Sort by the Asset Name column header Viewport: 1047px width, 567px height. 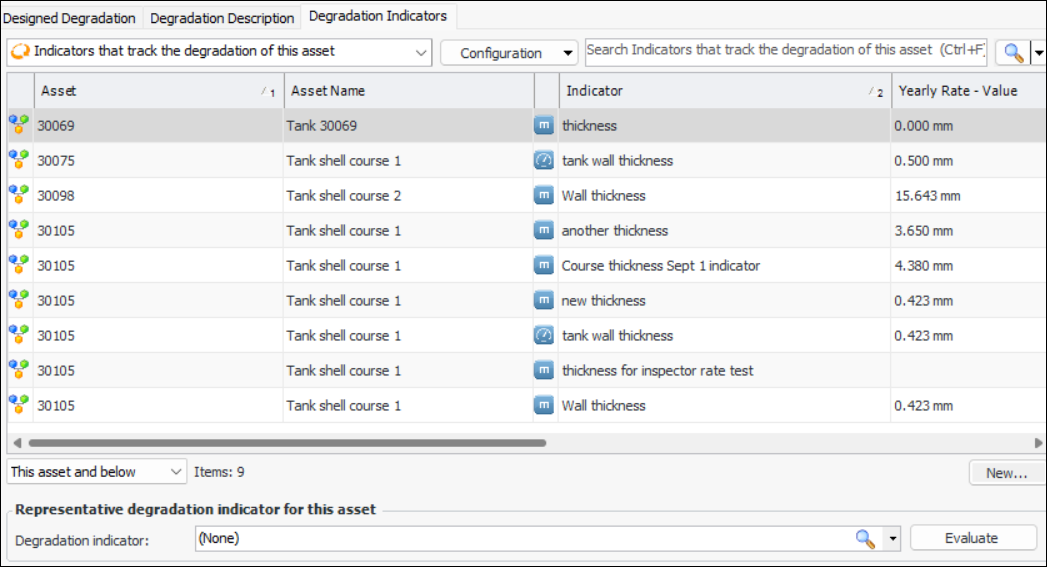click(407, 91)
